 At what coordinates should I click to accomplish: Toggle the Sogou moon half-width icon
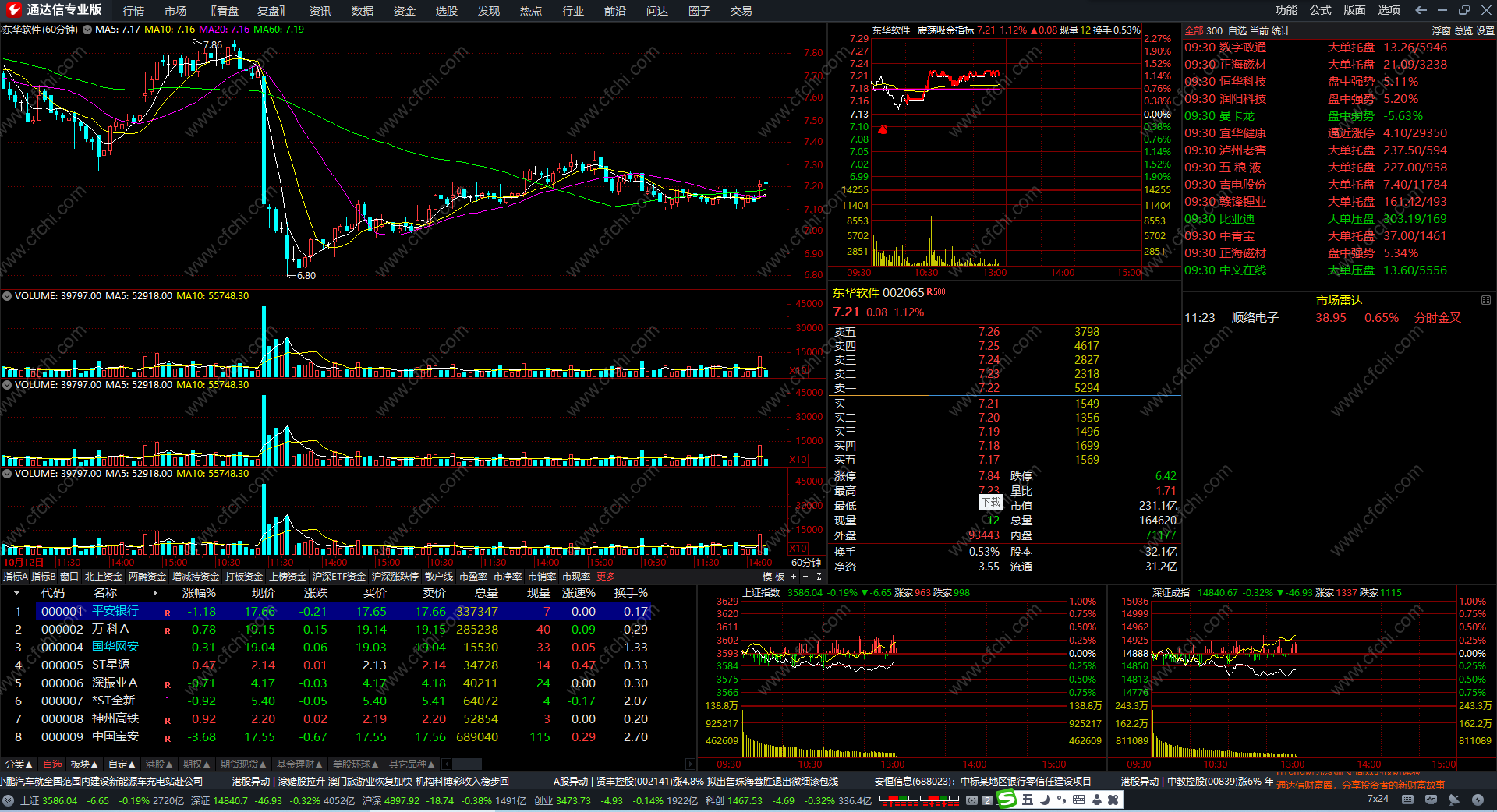point(1044,800)
